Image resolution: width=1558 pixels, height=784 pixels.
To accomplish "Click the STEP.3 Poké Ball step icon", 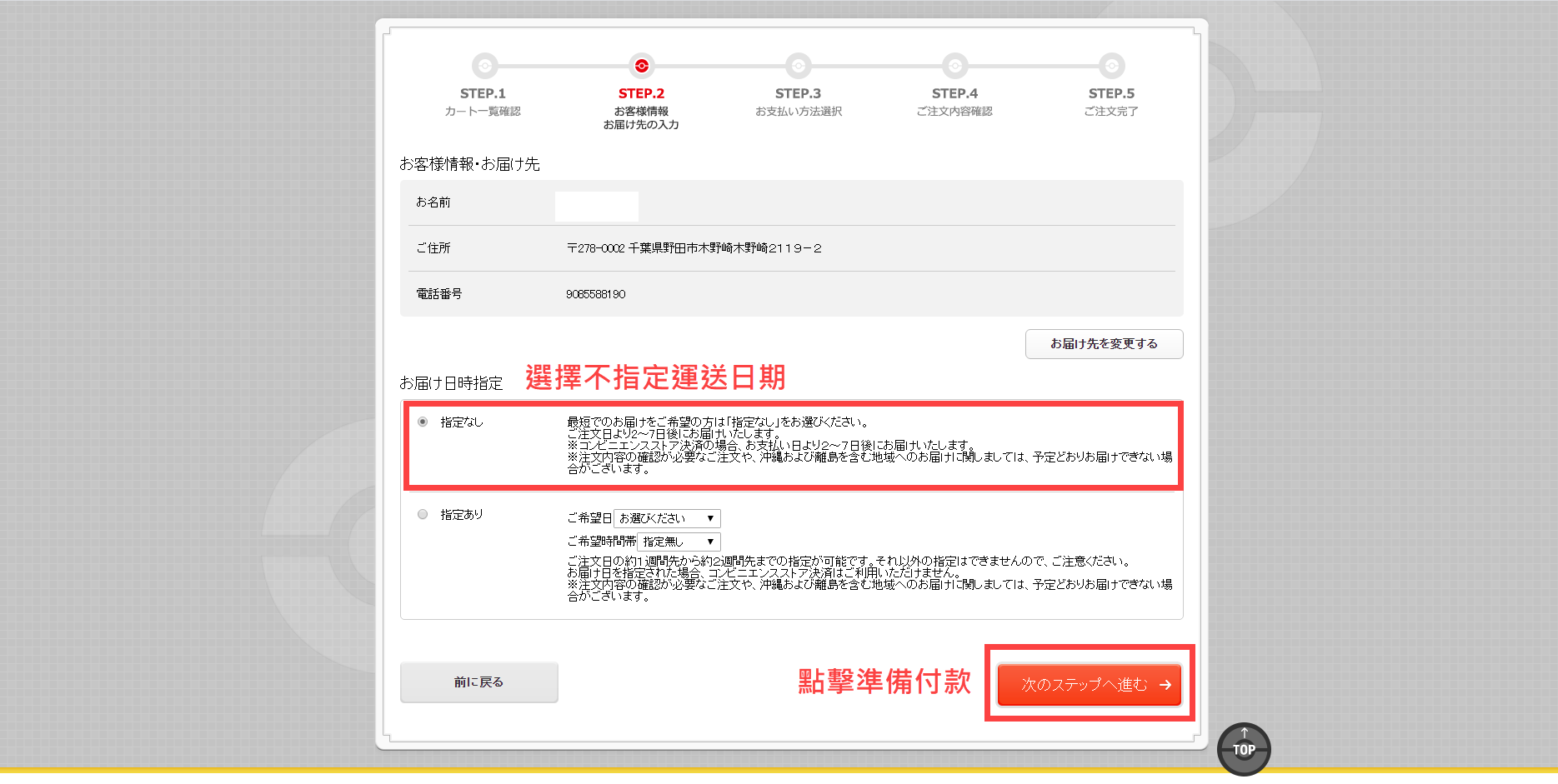I will point(798,66).
